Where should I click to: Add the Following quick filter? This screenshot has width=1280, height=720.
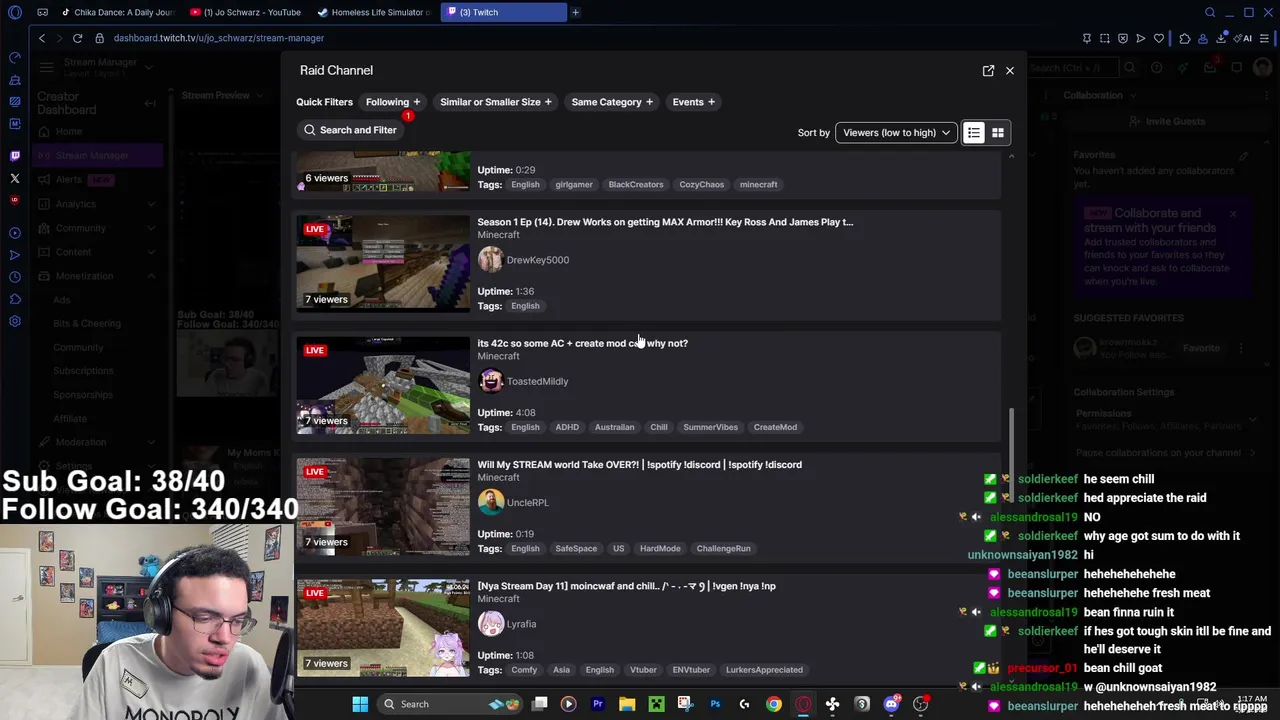[x=393, y=102]
